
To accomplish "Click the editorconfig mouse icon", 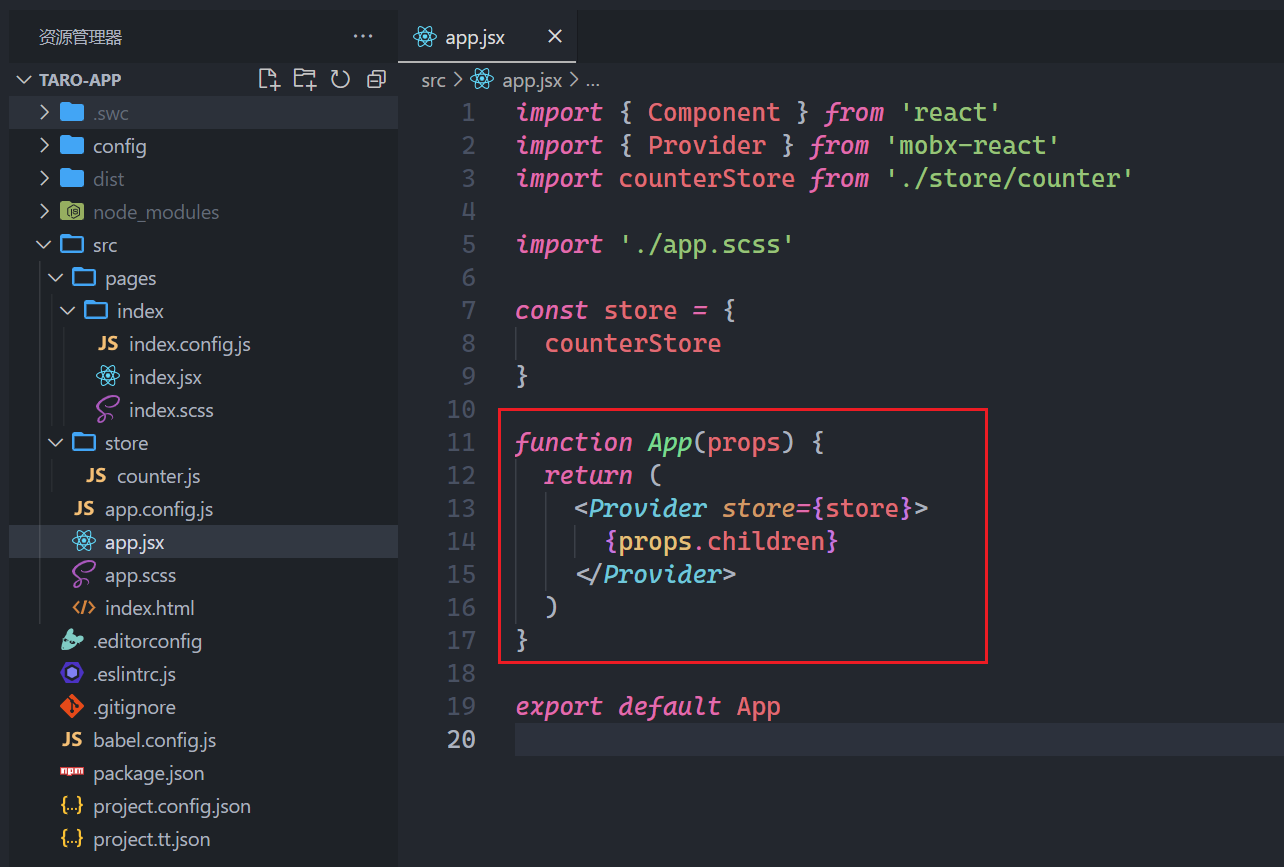I will coord(72,640).
